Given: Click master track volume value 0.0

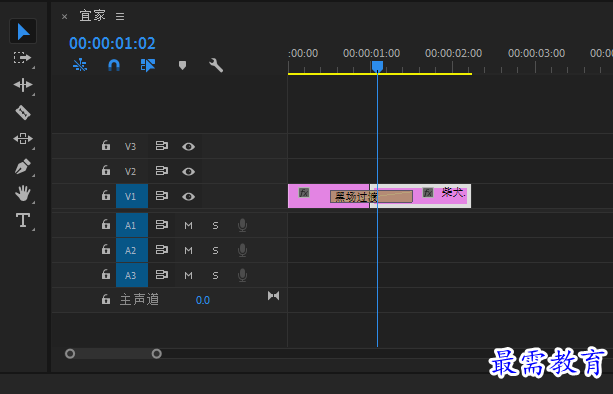Looking at the screenshot, I should tap(203, 300).
